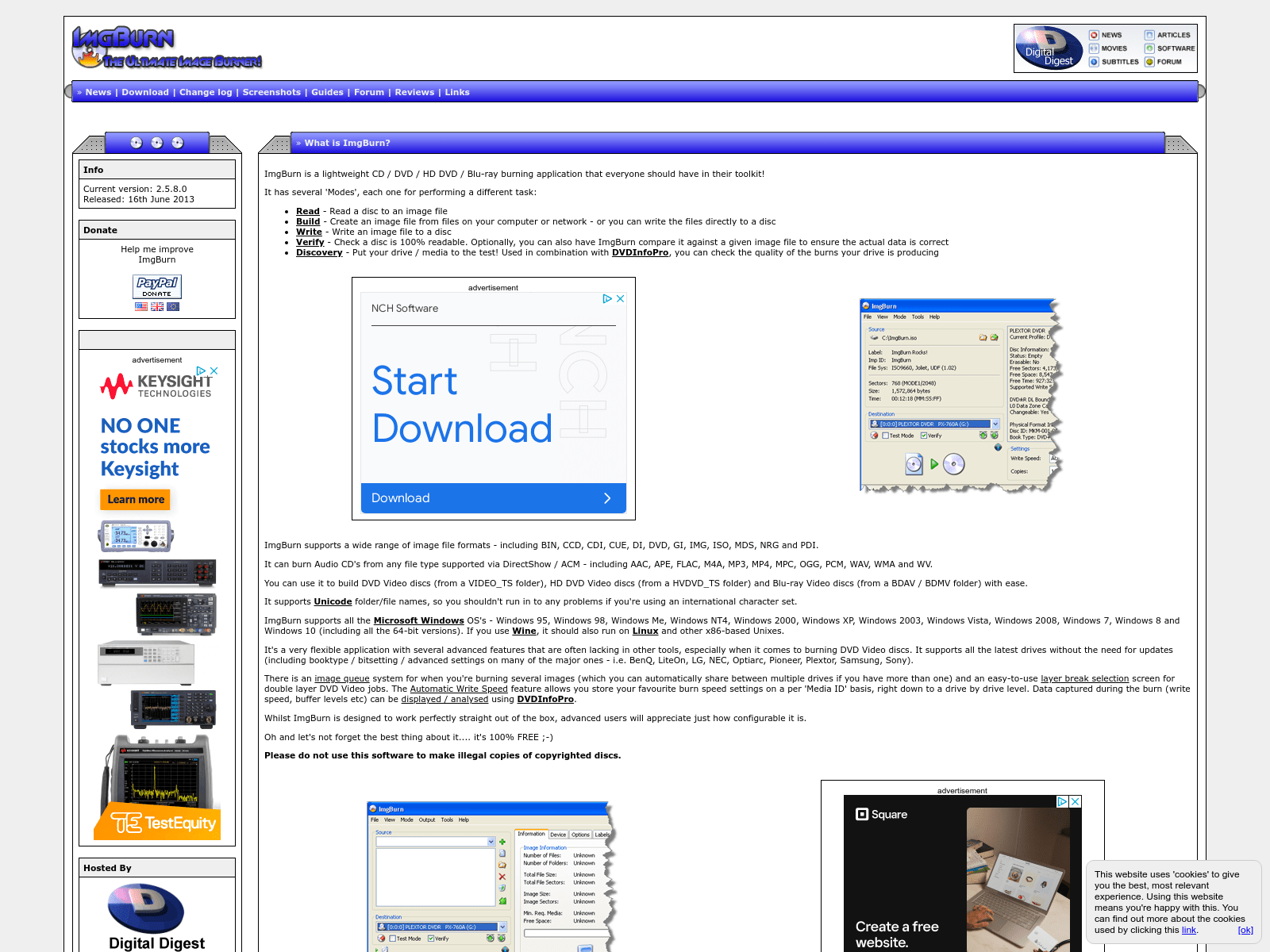Follow the Build mode link
This screenshot has height=952, width=1270.
coord(308,221)
